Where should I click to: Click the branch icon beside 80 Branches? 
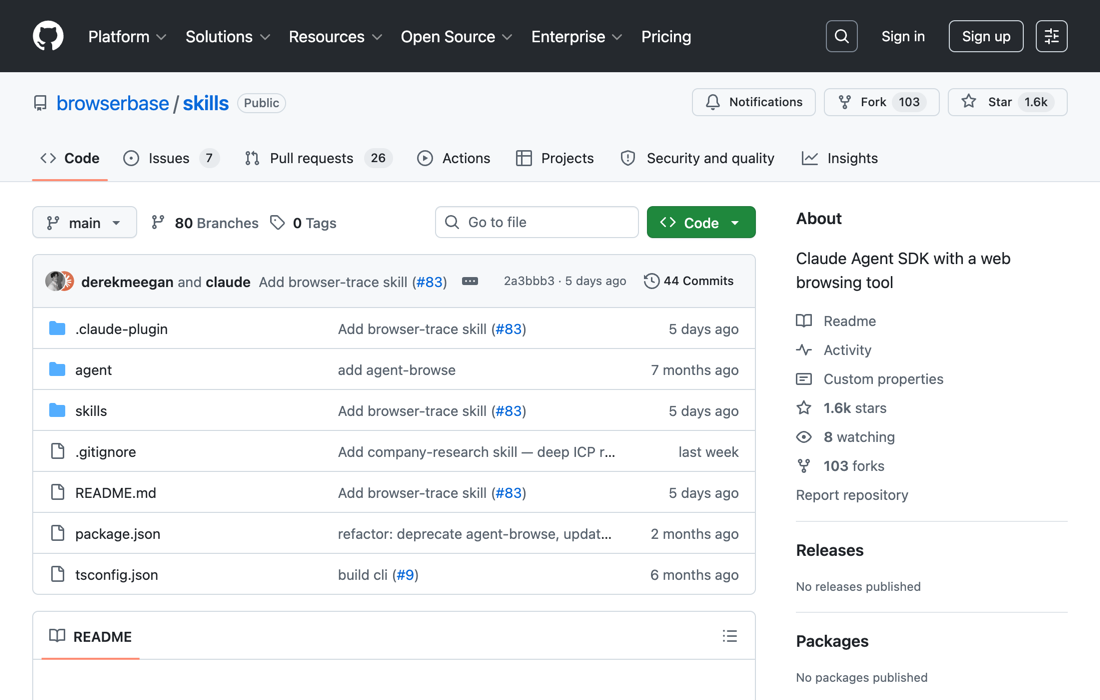coord(158,222)
